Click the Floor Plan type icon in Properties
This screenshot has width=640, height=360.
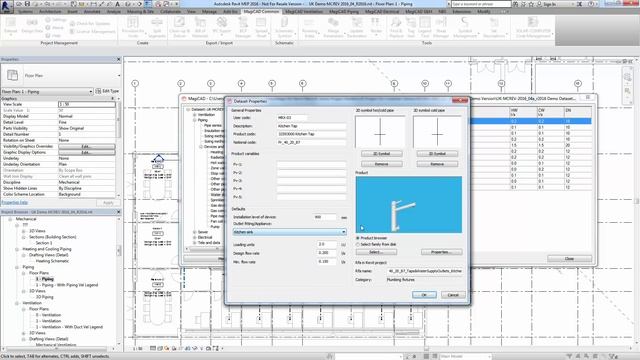tap(13, 75)
